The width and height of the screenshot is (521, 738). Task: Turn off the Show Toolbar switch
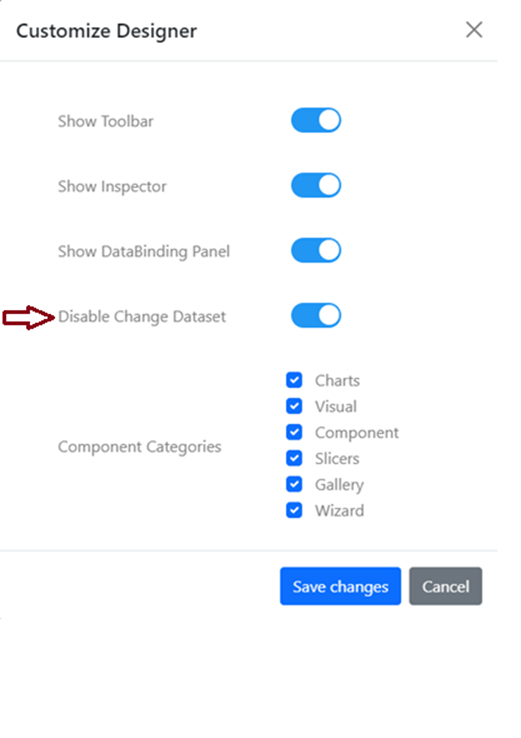(x=316, y=120)
